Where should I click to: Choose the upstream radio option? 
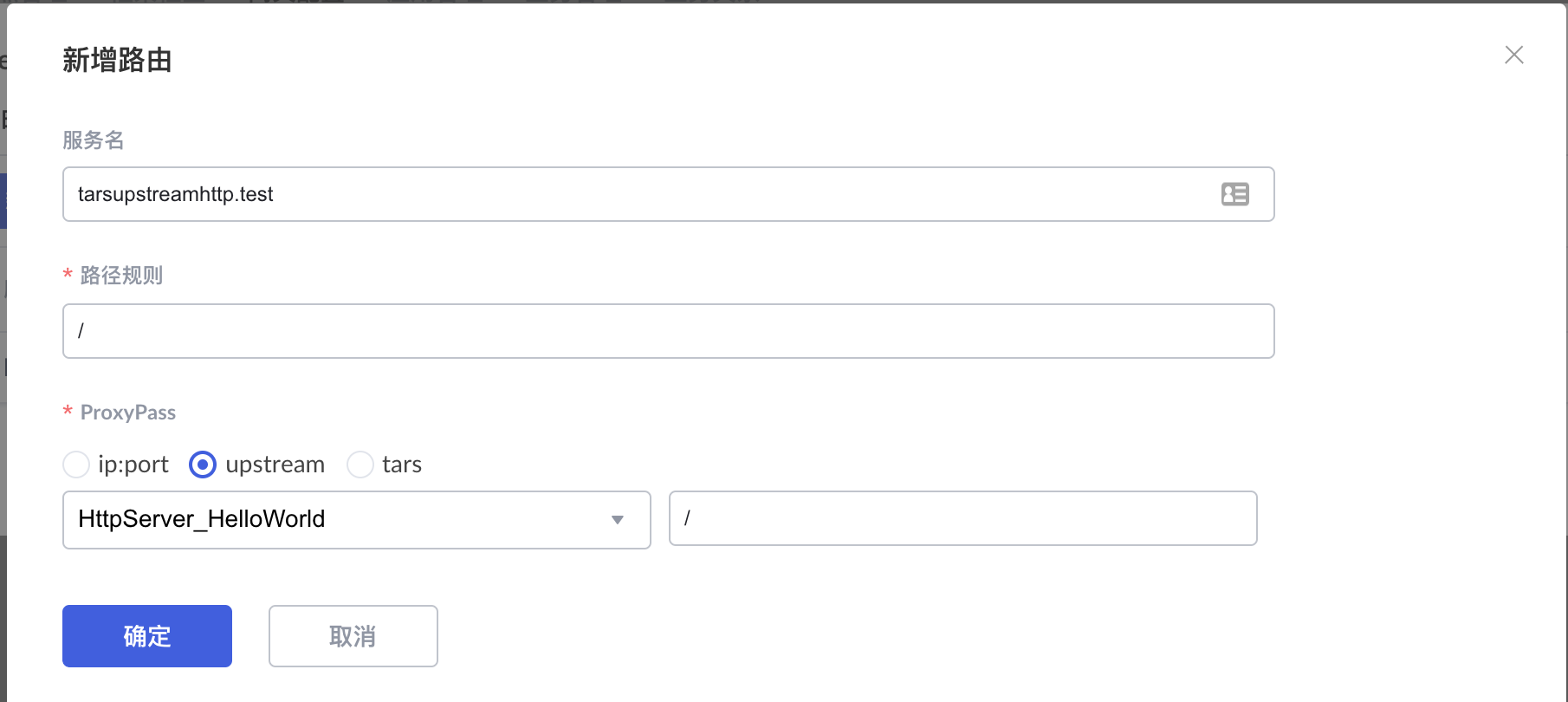pyautogui.click(x=203, y=465)
